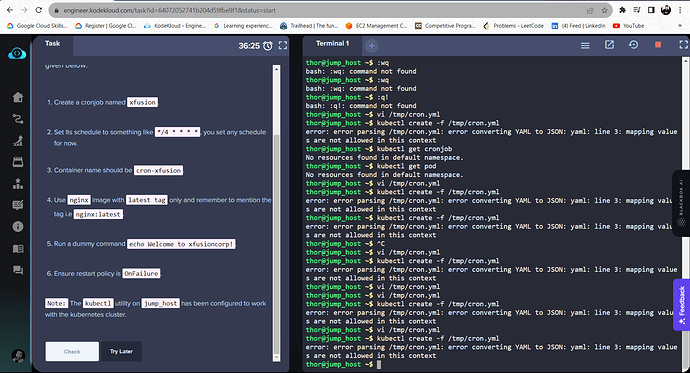The height and width of the screenshot is (373, 690).
Task: Open the leaderboard podium icon
Action: tap(18, 183)
